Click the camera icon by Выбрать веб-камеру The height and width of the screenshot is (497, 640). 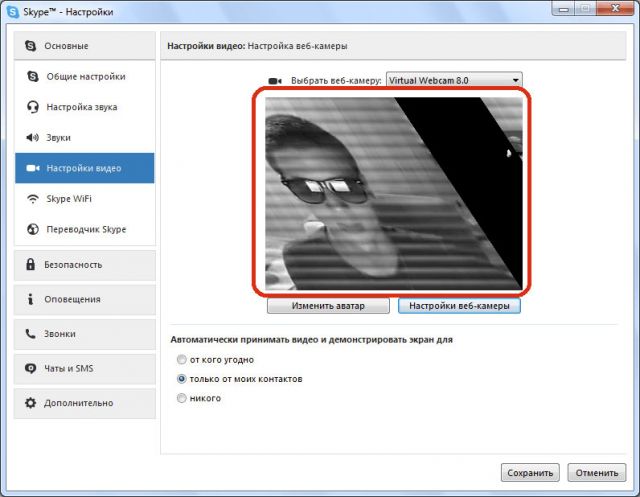click(x=275, y=81)
